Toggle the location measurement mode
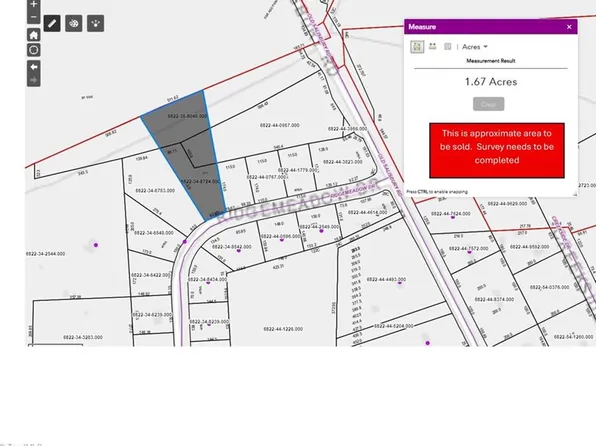596x446 pixels. 448,46
